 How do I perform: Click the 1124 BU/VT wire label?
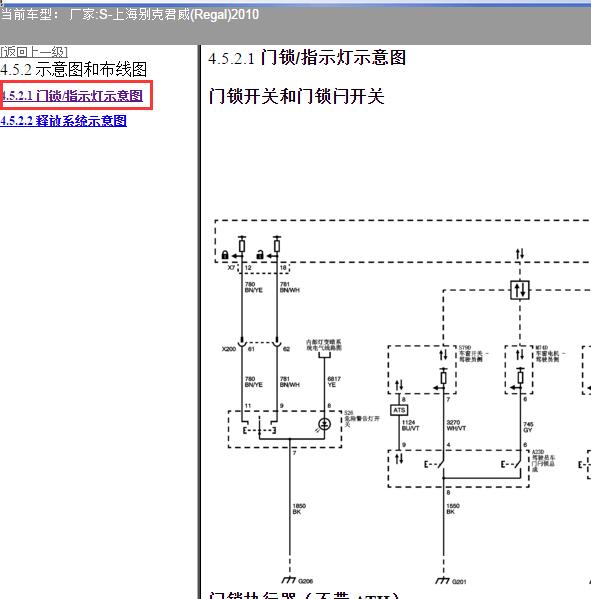(x=410, y=425)
